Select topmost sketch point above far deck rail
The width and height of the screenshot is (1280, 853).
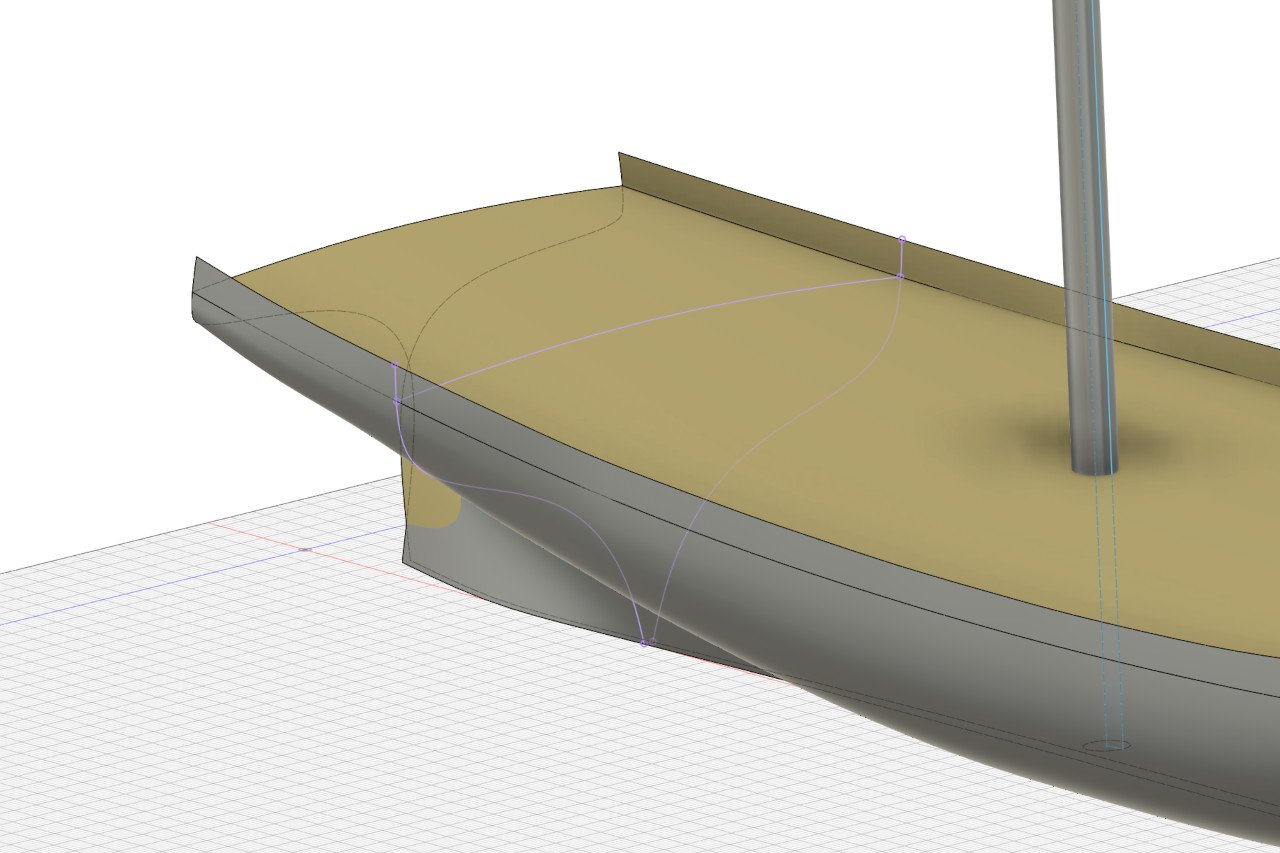(x=903, y=239)
